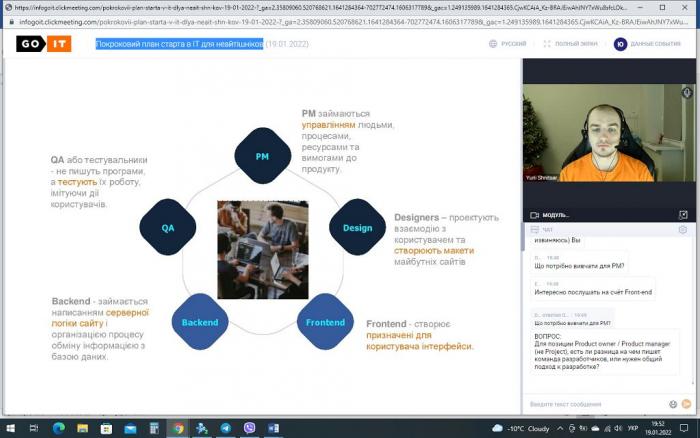
Task: Click the camera module icon below video
Action: click(533, 214)
